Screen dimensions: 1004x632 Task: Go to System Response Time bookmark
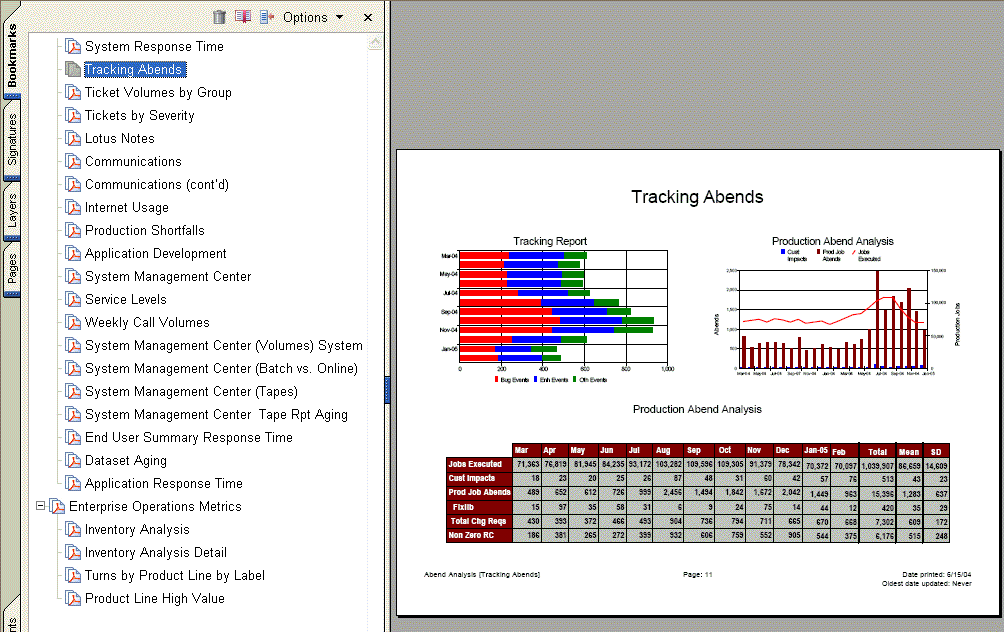tap(154, 46)
